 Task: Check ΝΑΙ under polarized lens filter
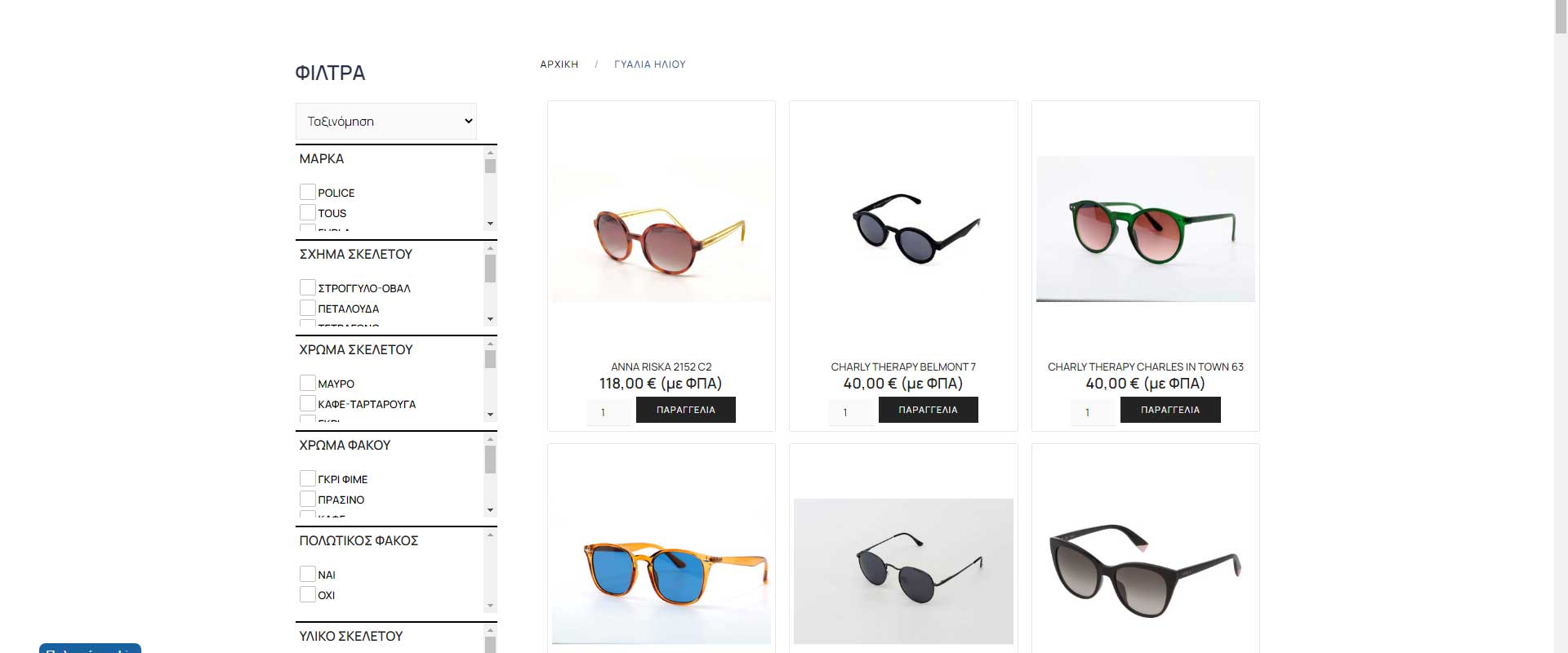tap(308, 574)
